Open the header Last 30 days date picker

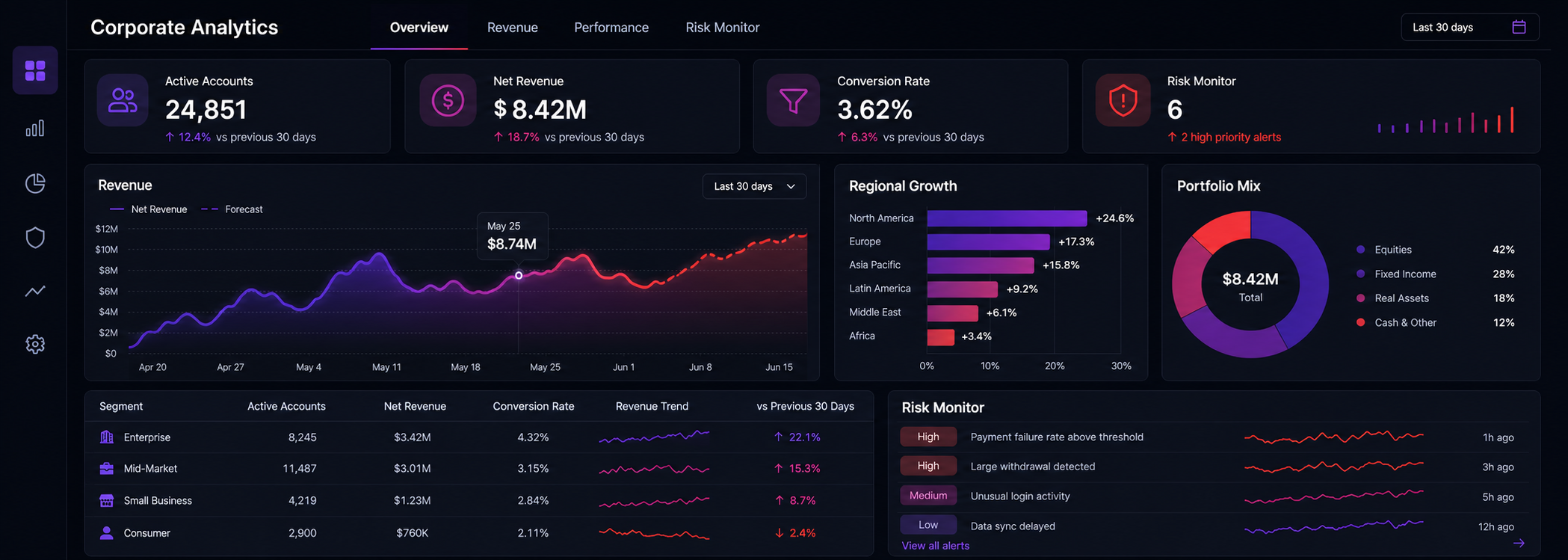point(1469,27)
